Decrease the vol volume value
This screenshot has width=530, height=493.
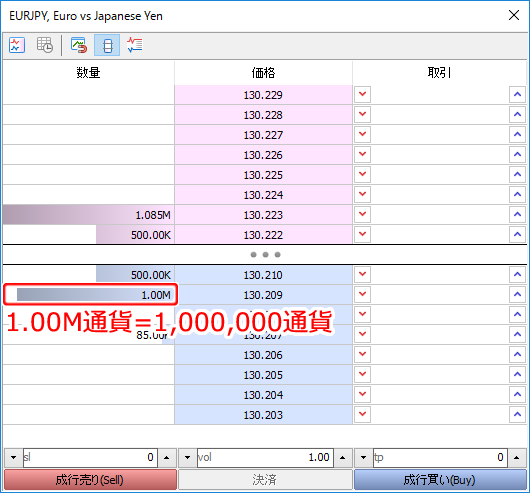pyautogui.click(x=188, y=458)
